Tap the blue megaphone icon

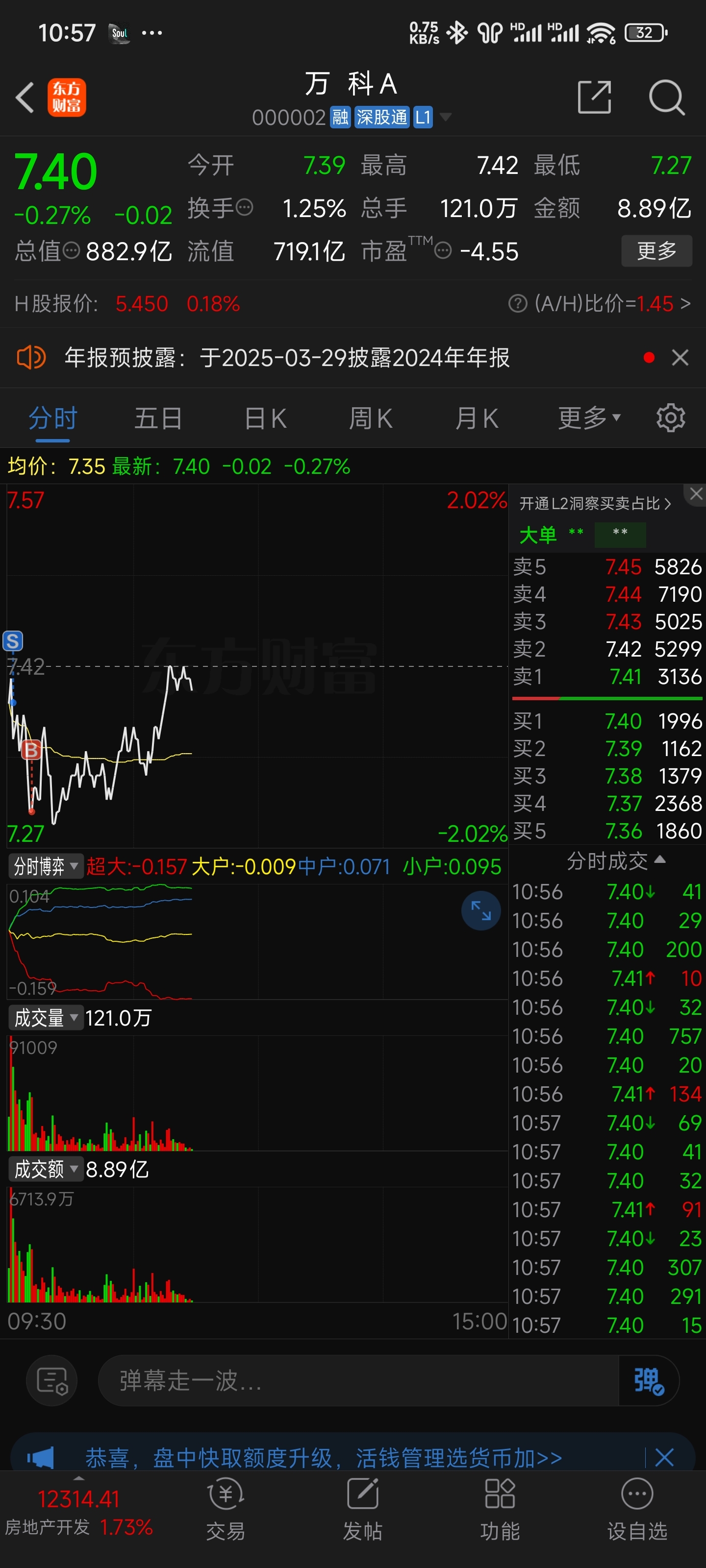click(x=40, y=1458)
